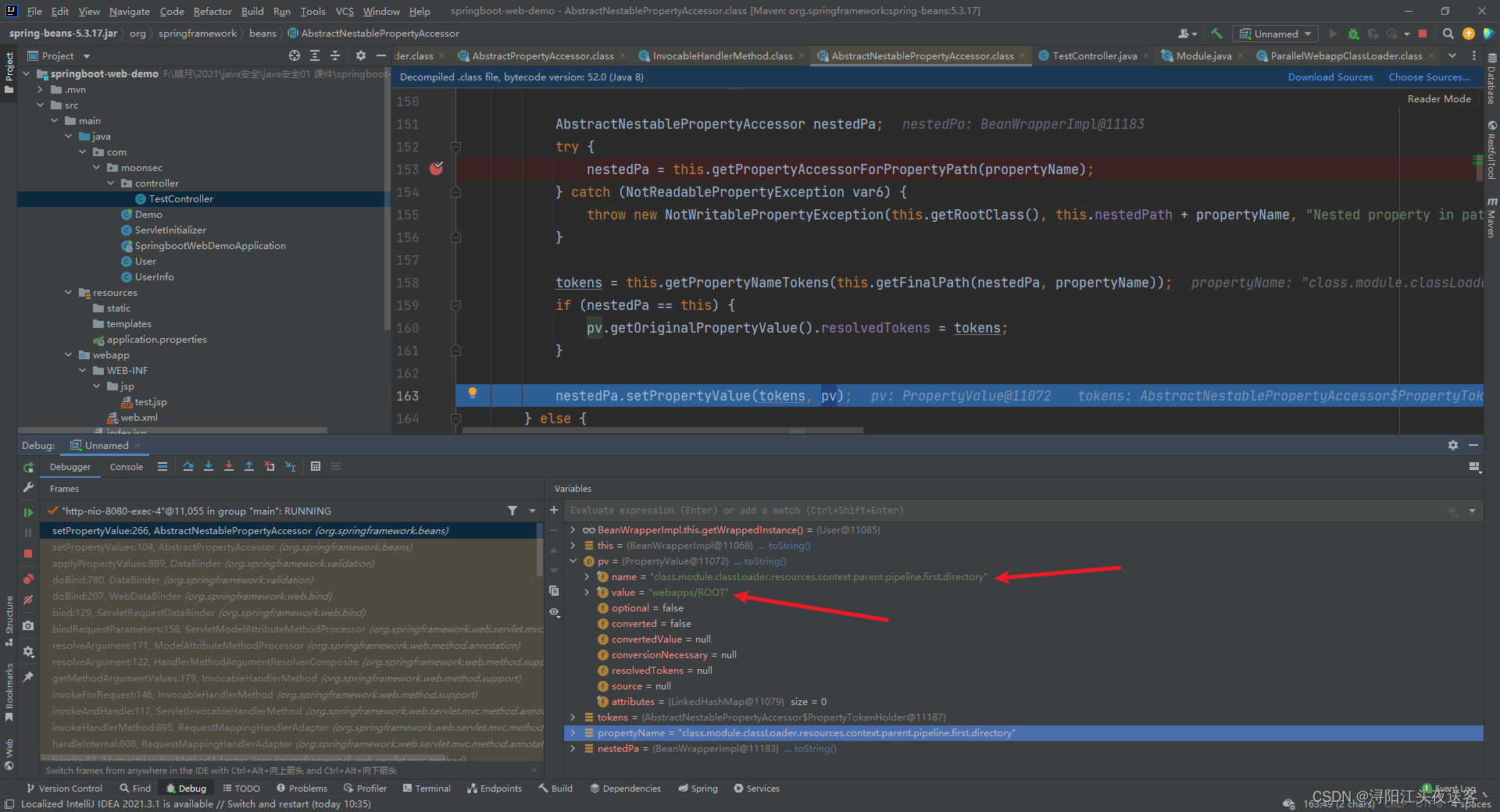Click the Build project hammer icon
Screen dimensions: 1500x812
1216,34
